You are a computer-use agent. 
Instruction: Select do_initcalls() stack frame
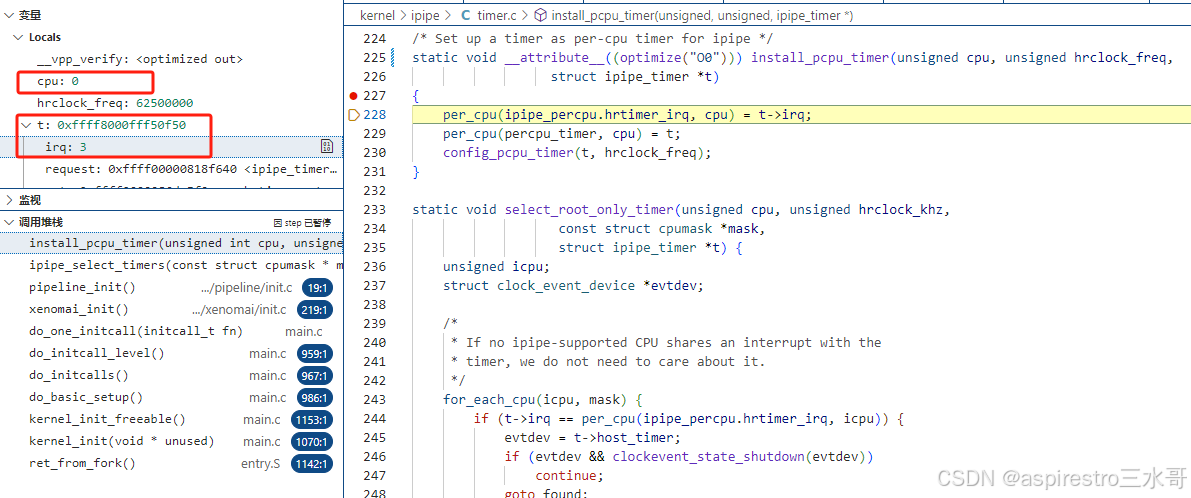(x=172, y=375)
